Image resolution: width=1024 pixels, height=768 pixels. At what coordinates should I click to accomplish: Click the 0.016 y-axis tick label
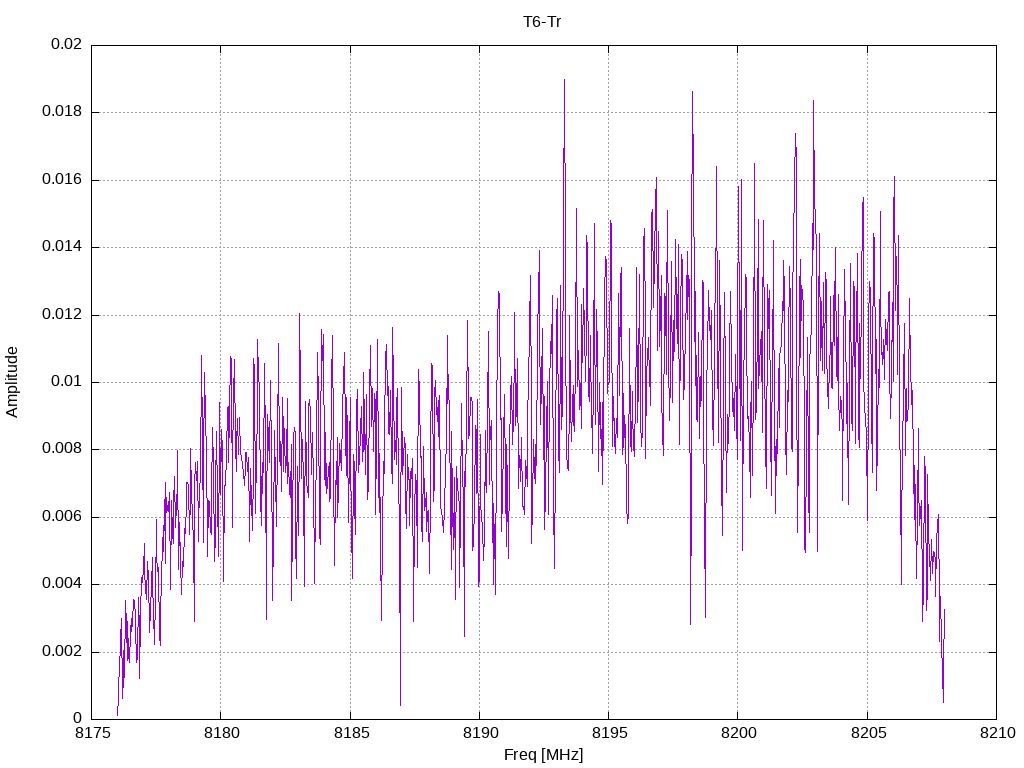62,180
